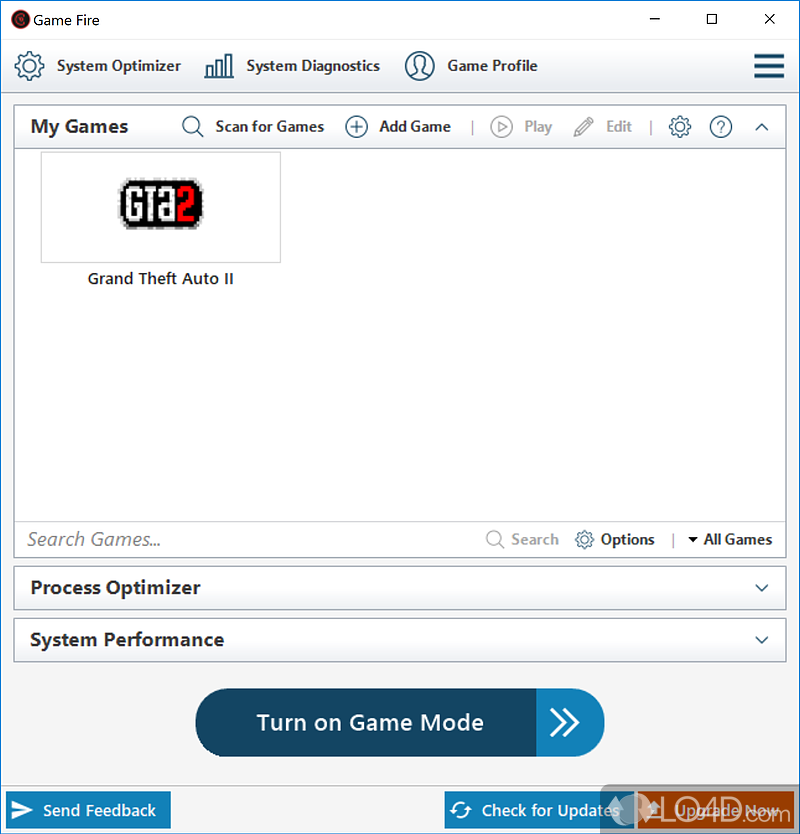
Task: Click the Play circle icon
Action: [501, 127]
